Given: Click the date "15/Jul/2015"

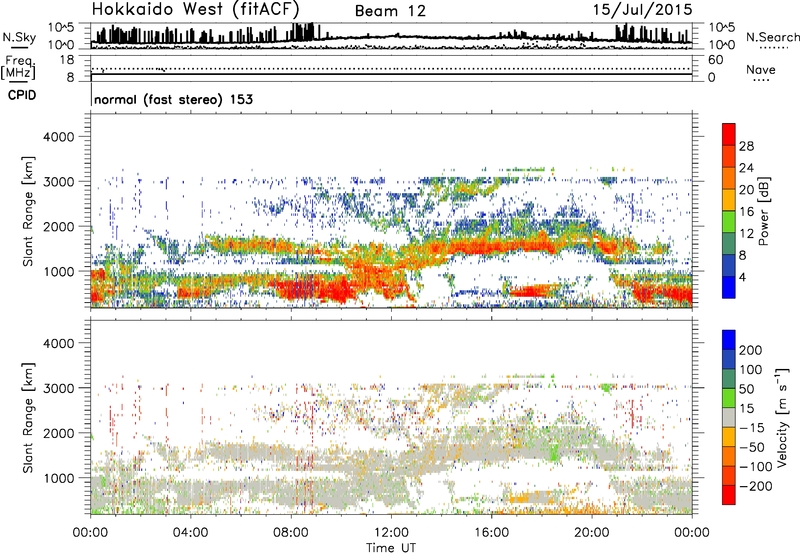Looking at the screenshot, I should pos(642,10).
